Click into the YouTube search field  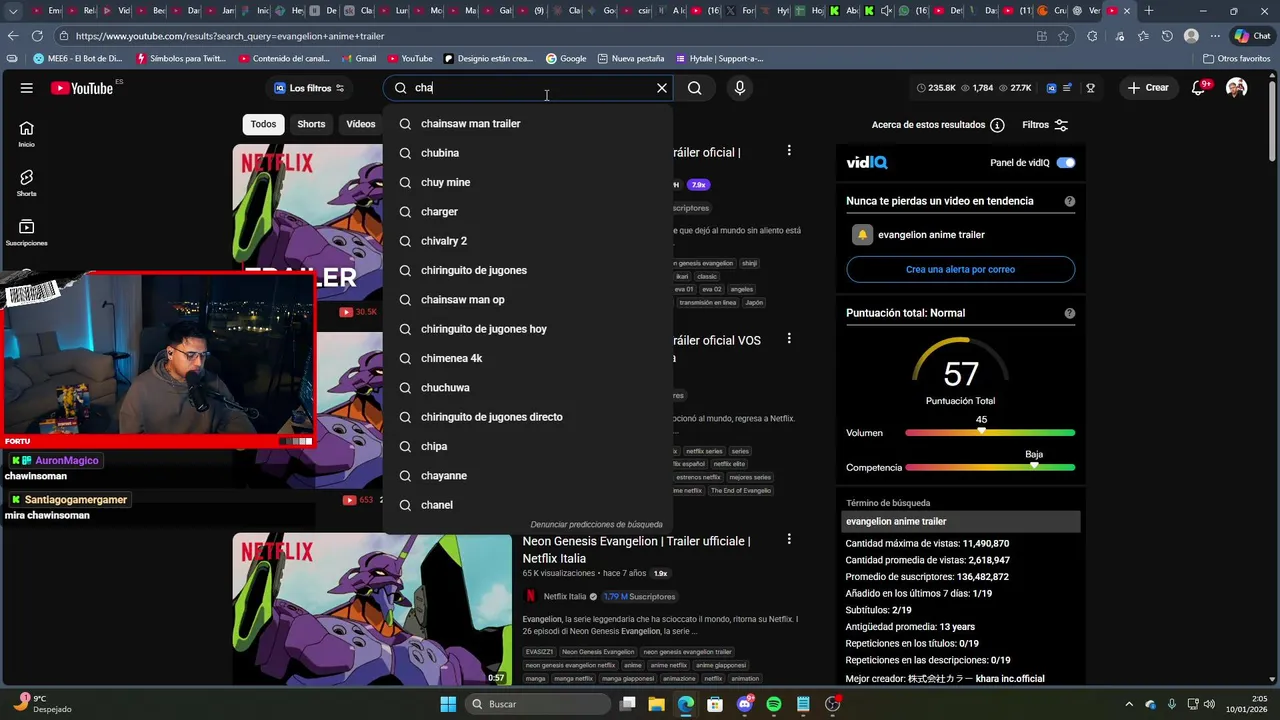pos(530,88)
